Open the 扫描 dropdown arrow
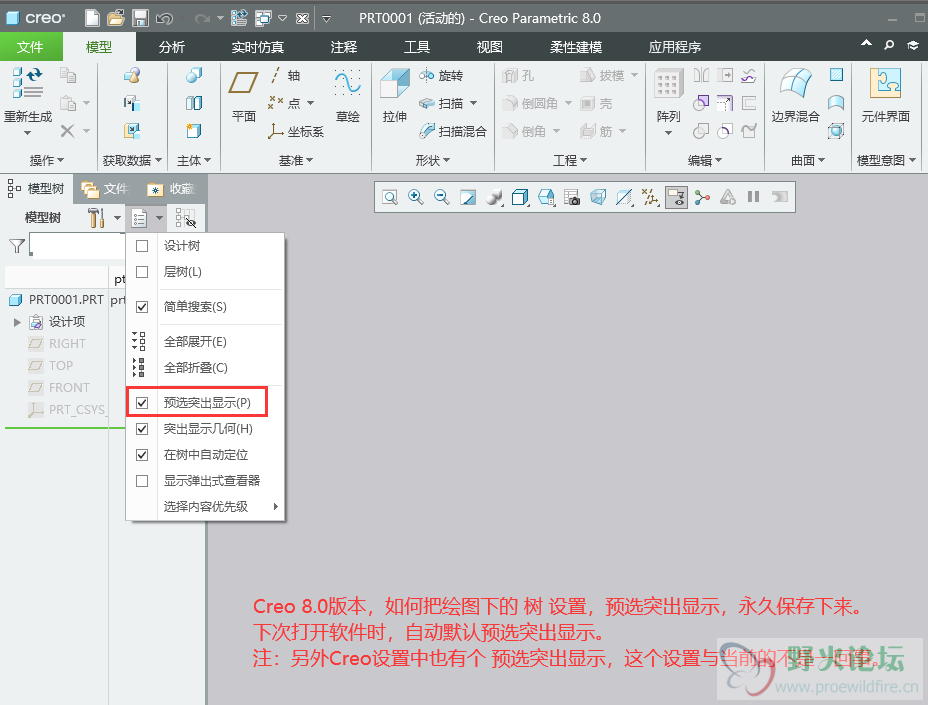This screenshot has width=928, height=705. (473, 103)
